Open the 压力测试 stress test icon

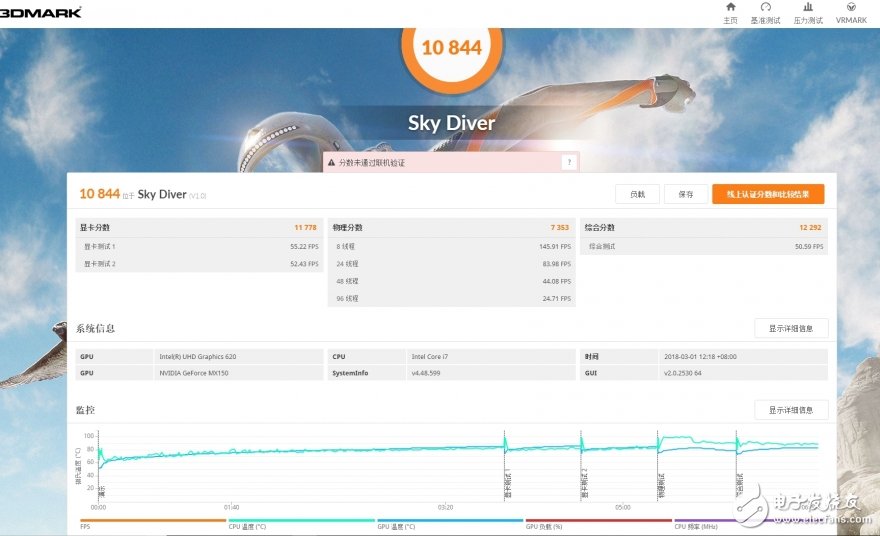[x=808, y=13]
